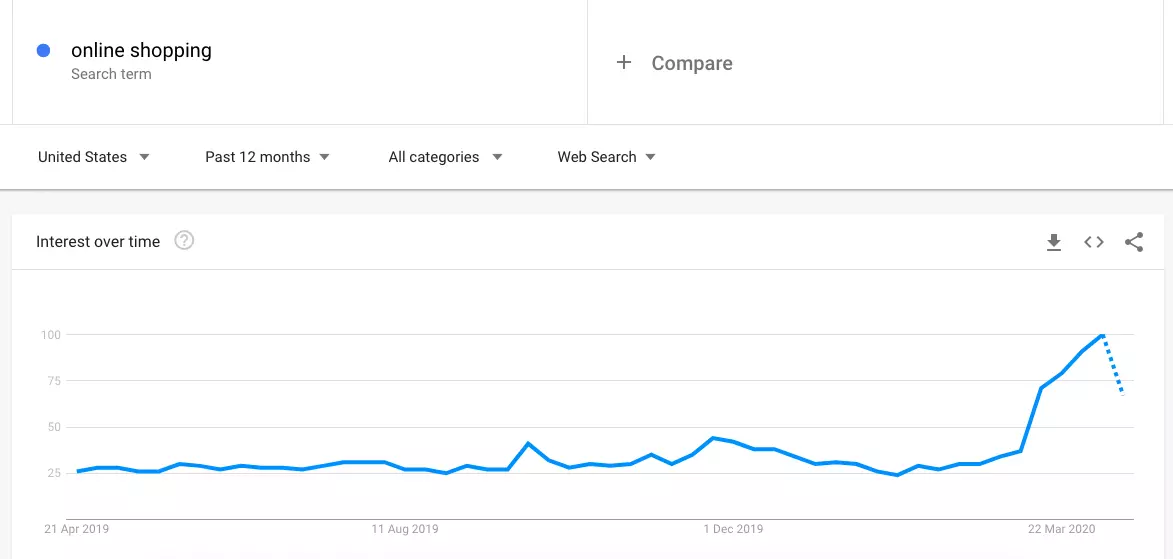The width and height of the screenshot is (1173, 559).
Task: Click the Search term subtitle text
Action: 111,74
